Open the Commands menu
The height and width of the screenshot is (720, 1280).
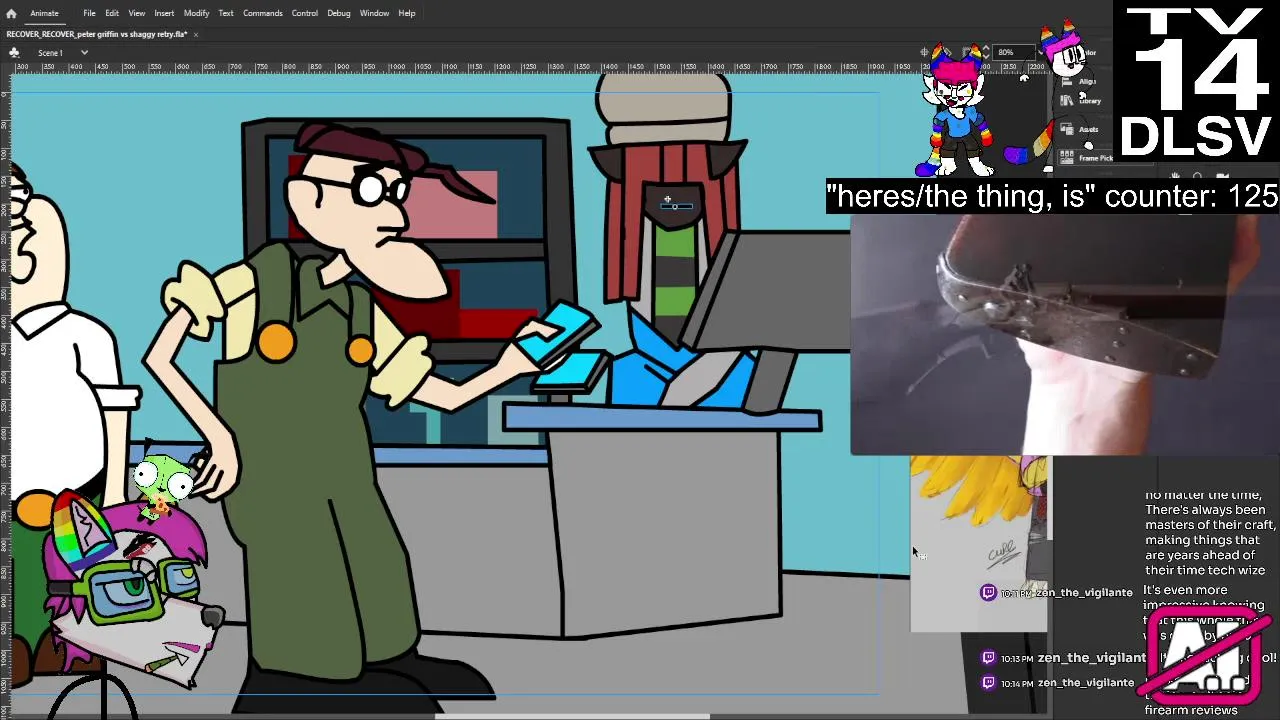tap(262, 13)
